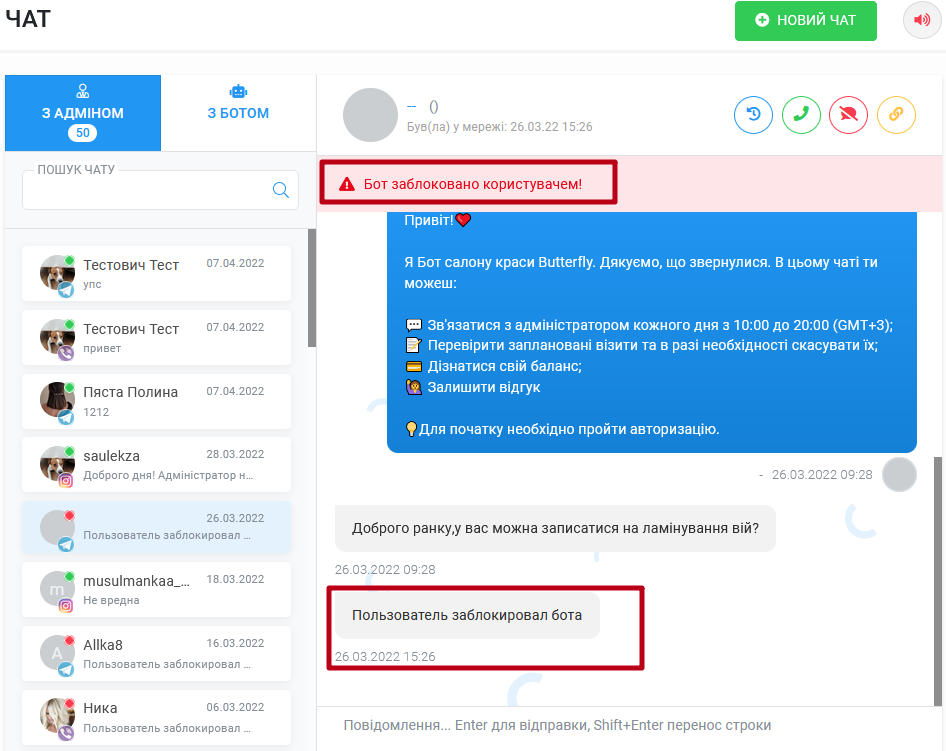Click the Бот заблоковано користувачем warning text

[x=472, y=184]
